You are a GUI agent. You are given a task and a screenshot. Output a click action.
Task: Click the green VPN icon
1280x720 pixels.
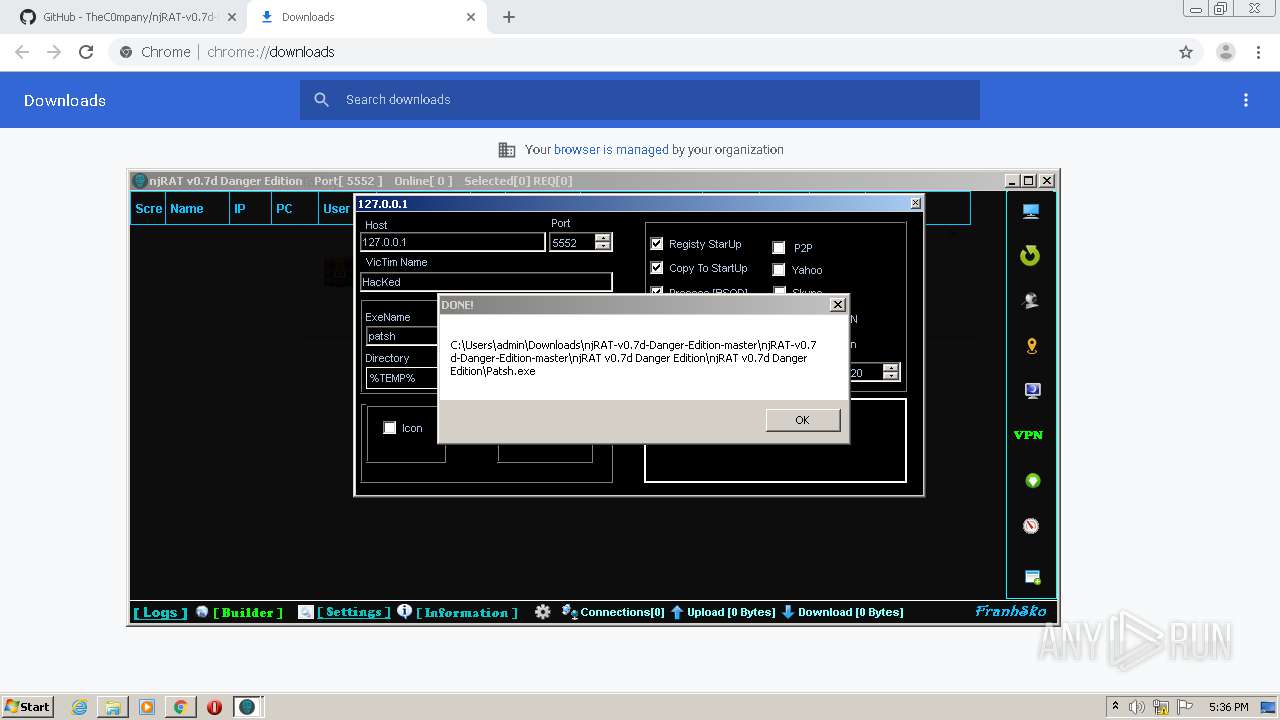coord(1028,435)
